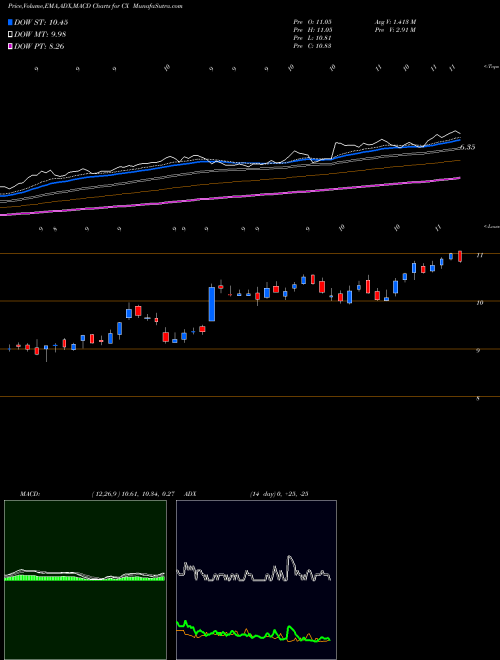Click the tallest blue candlestick in the price chart
Screen dimensions: 500x660
[x=212, y=304]
